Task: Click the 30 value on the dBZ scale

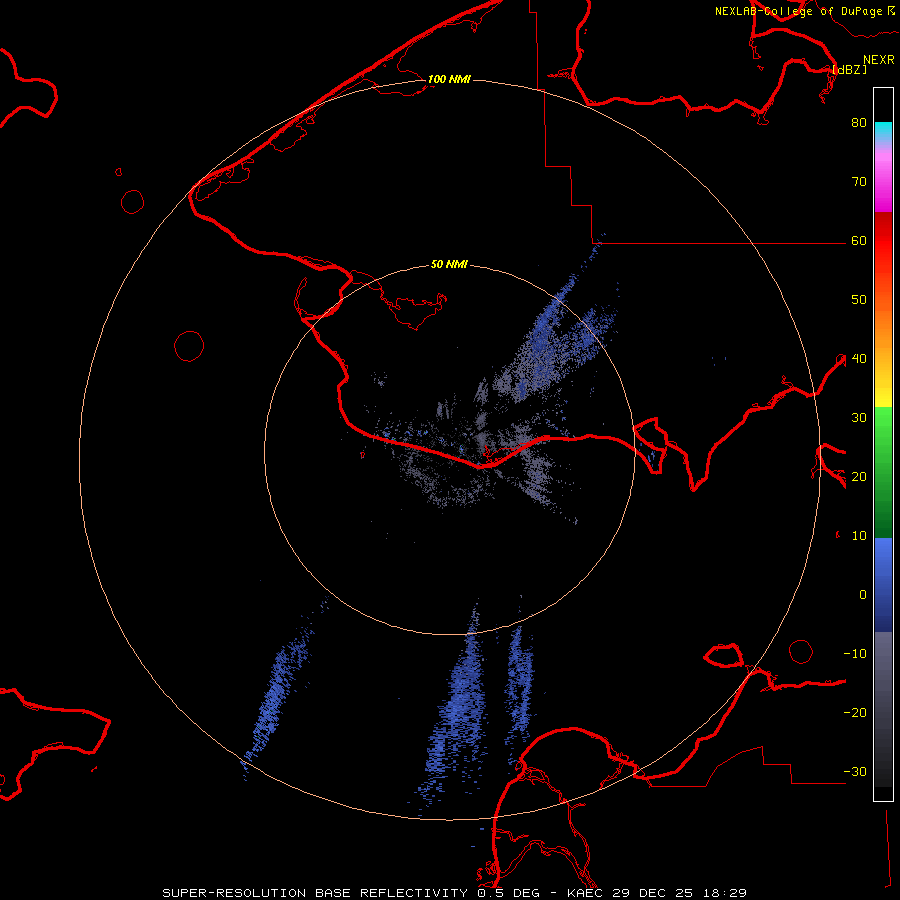Action: click(859, 417)
